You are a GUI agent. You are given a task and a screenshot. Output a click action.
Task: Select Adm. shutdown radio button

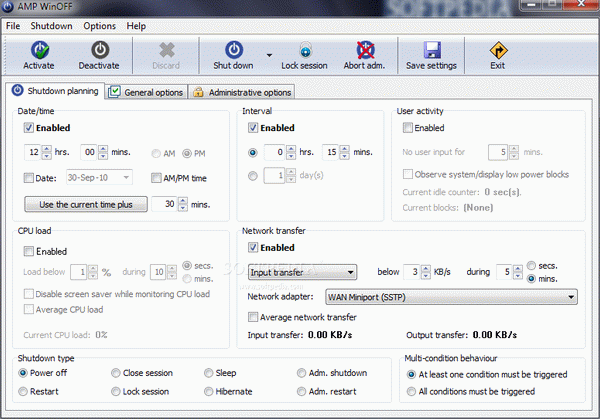(x=302, y=373)
